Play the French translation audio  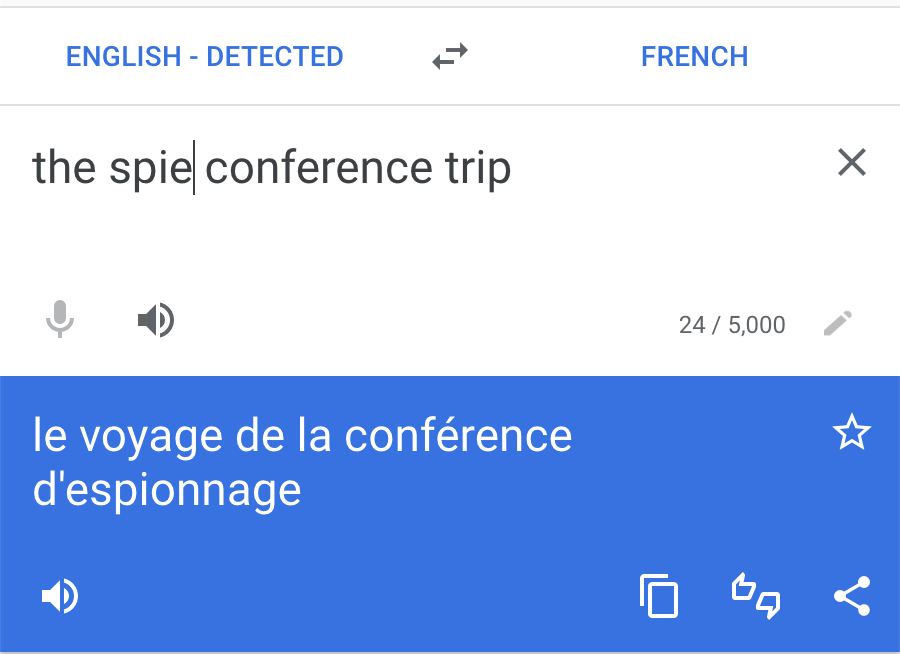pyautogui.click(x=60, y=596)
